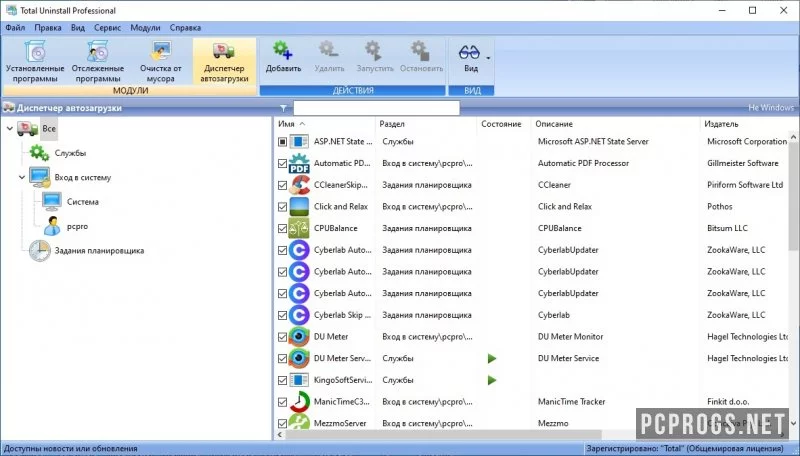This screenshot has height=456, width=800.
Task: Select Службы in the tree
Action: pyautogui.click(x=70, y=153)
